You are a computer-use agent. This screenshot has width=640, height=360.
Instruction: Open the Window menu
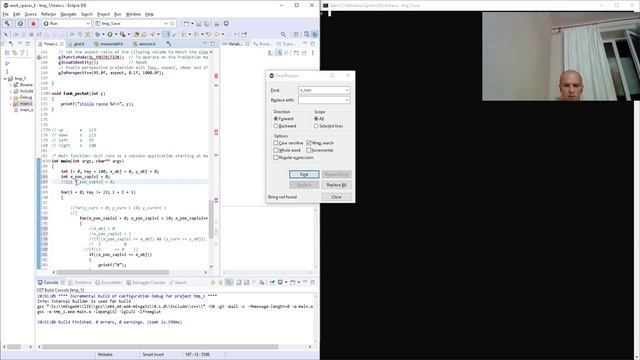(x=133, y=14)
